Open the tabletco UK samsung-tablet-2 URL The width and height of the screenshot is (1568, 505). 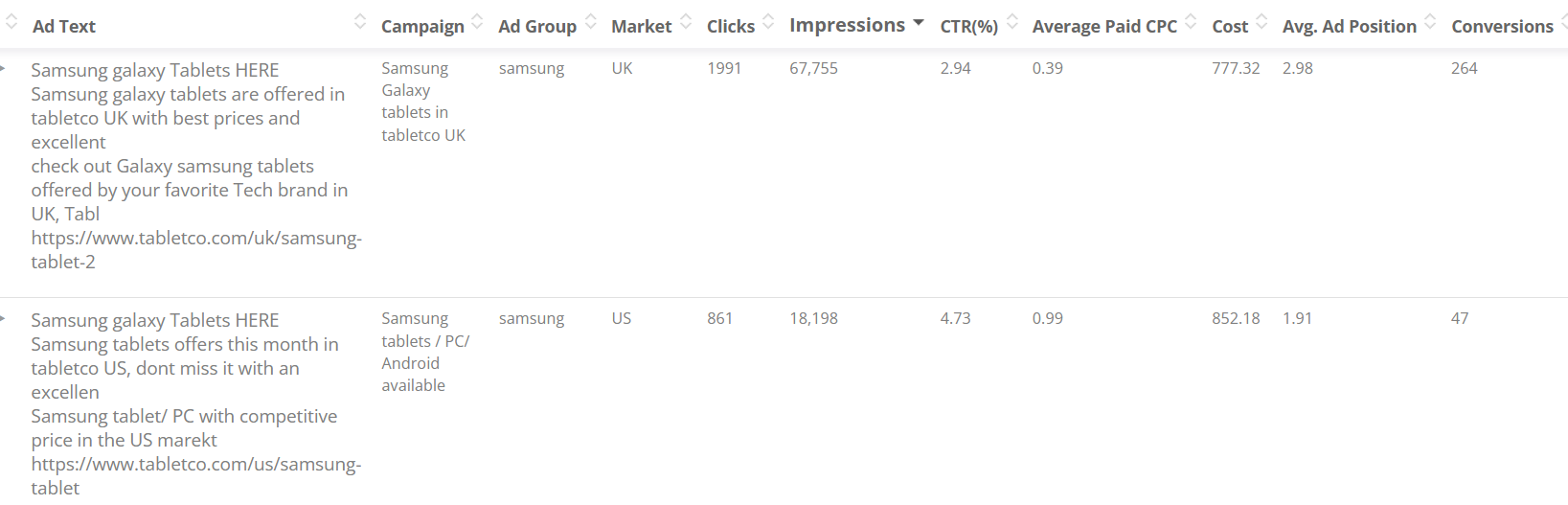(x=195, y=249)
